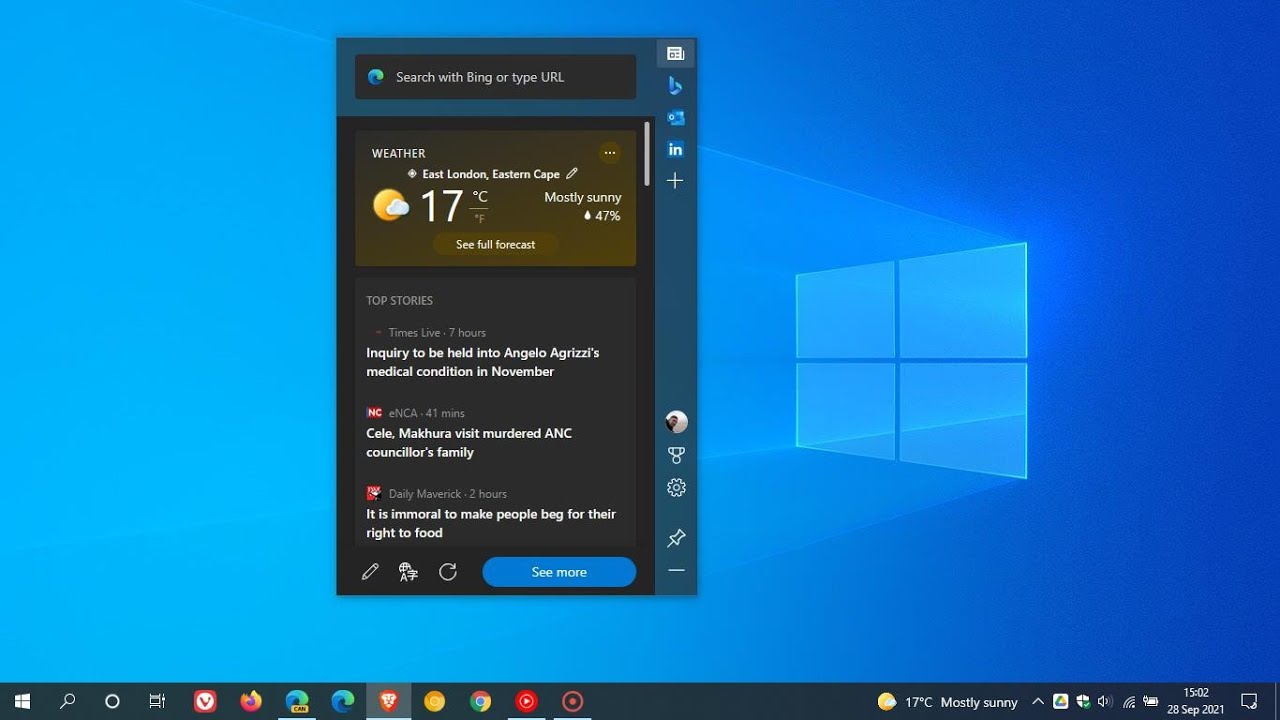Add a site with the plus icon
This screenshot has width=1280, height=720.
click(675, 181)
